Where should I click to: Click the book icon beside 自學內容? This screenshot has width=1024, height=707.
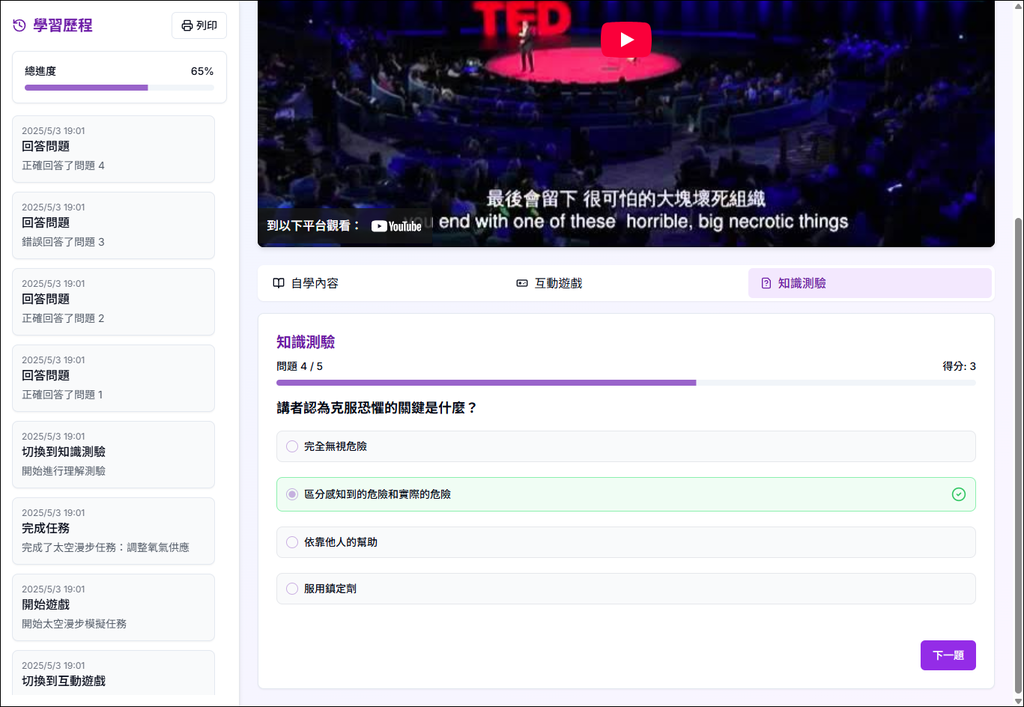279,283
